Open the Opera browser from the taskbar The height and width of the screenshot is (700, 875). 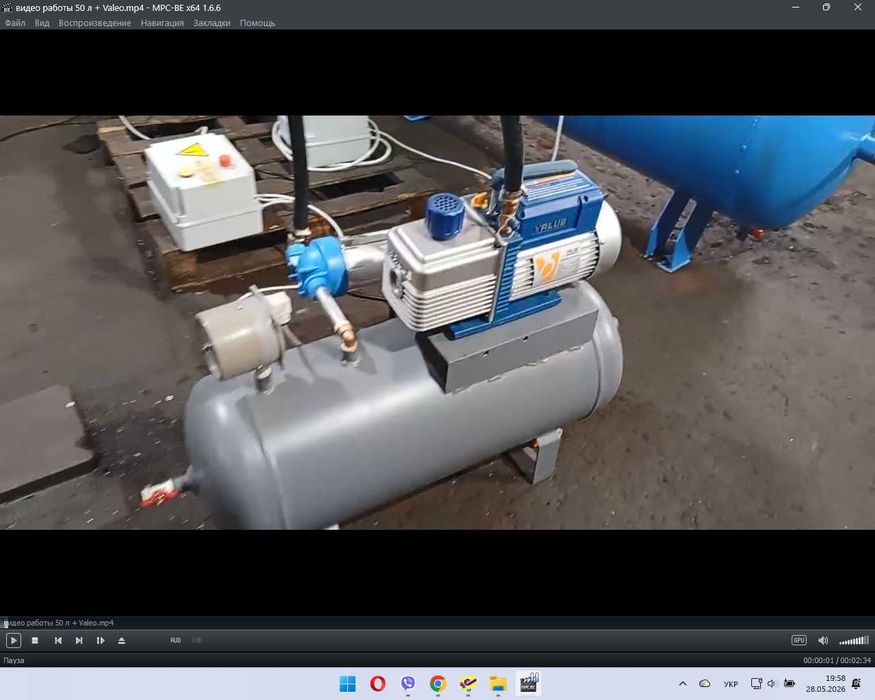378,683
